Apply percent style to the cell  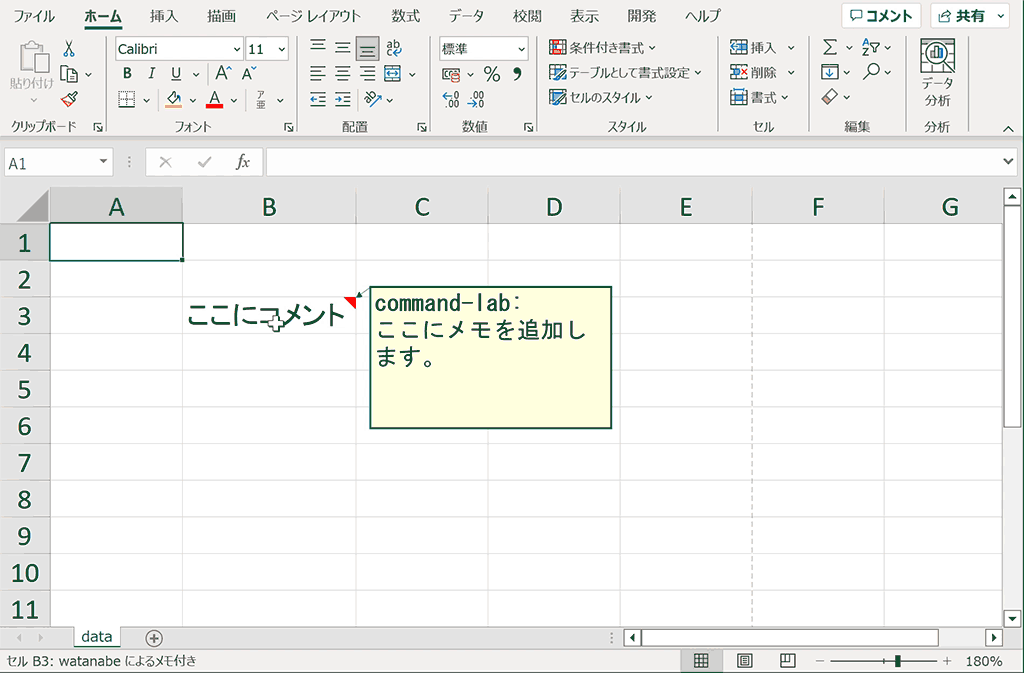click(492, 74)
